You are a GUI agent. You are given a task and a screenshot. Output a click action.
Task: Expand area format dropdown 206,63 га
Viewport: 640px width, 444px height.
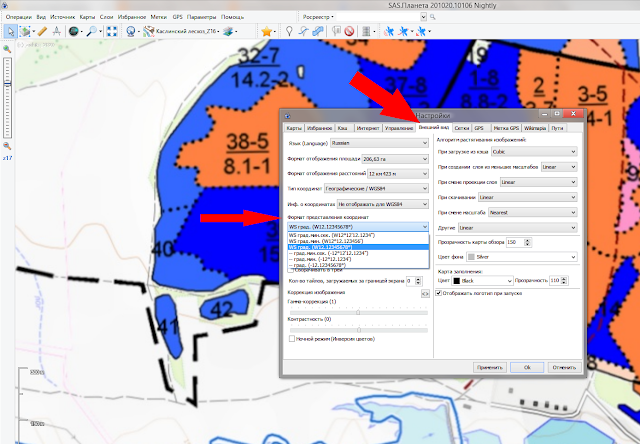point(395,159)
